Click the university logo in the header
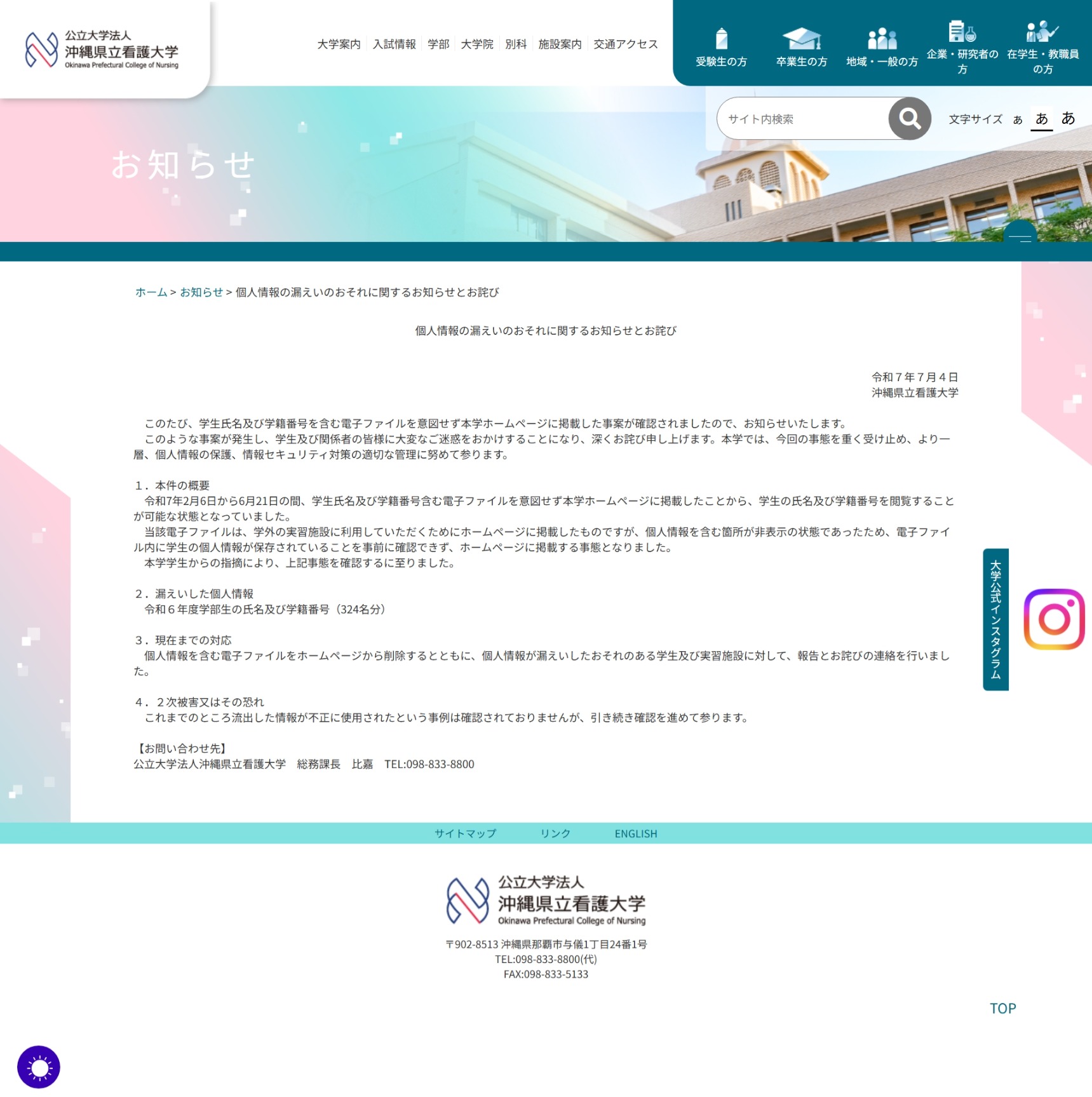1092x1097 pixels. click(x=102, y=49)
